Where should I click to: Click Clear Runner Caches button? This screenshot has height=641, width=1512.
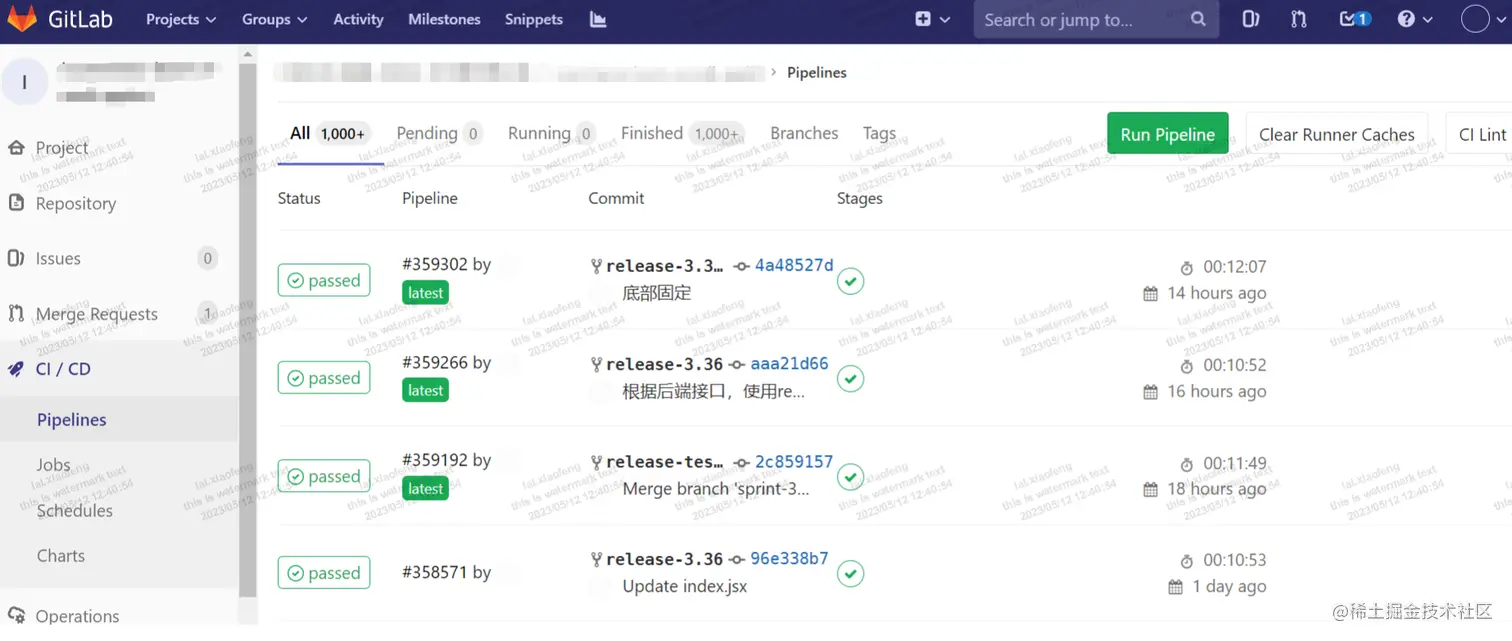click(1336, 134)
